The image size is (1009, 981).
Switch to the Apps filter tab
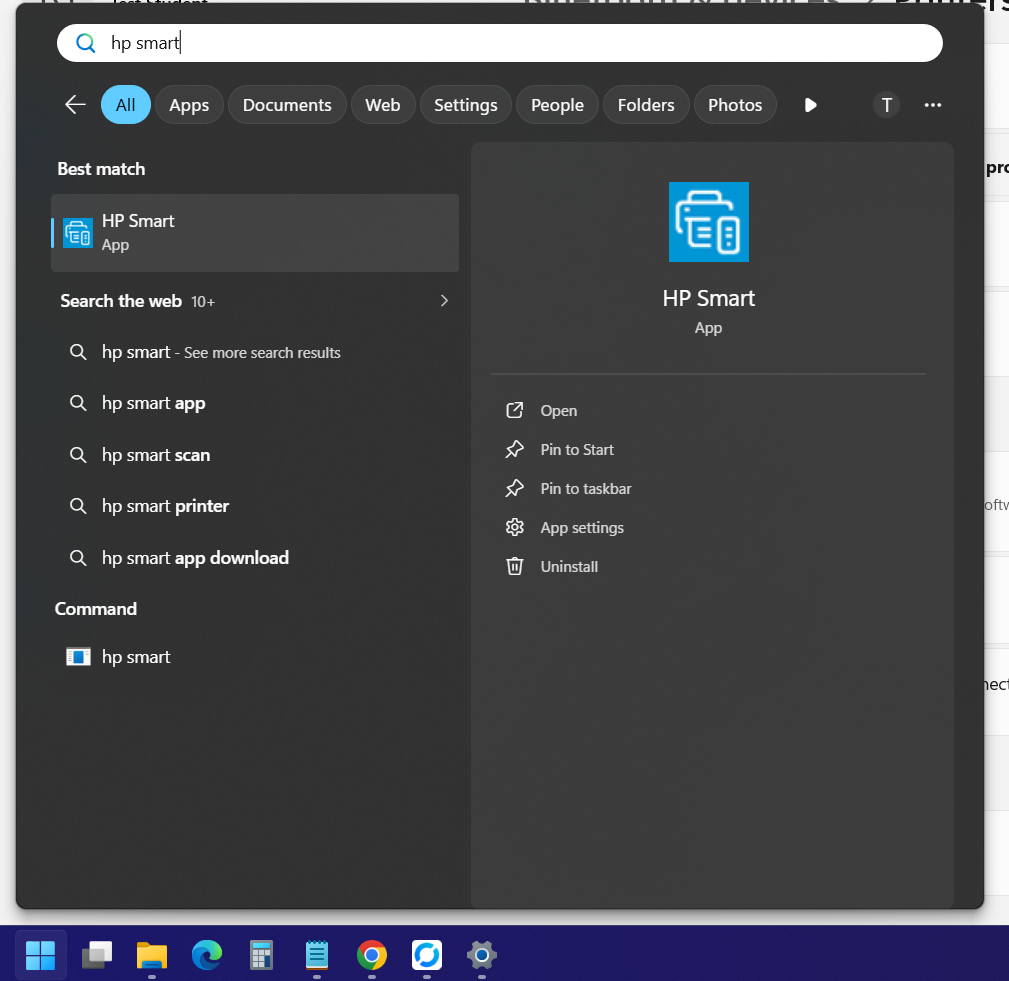click(189, 105)
